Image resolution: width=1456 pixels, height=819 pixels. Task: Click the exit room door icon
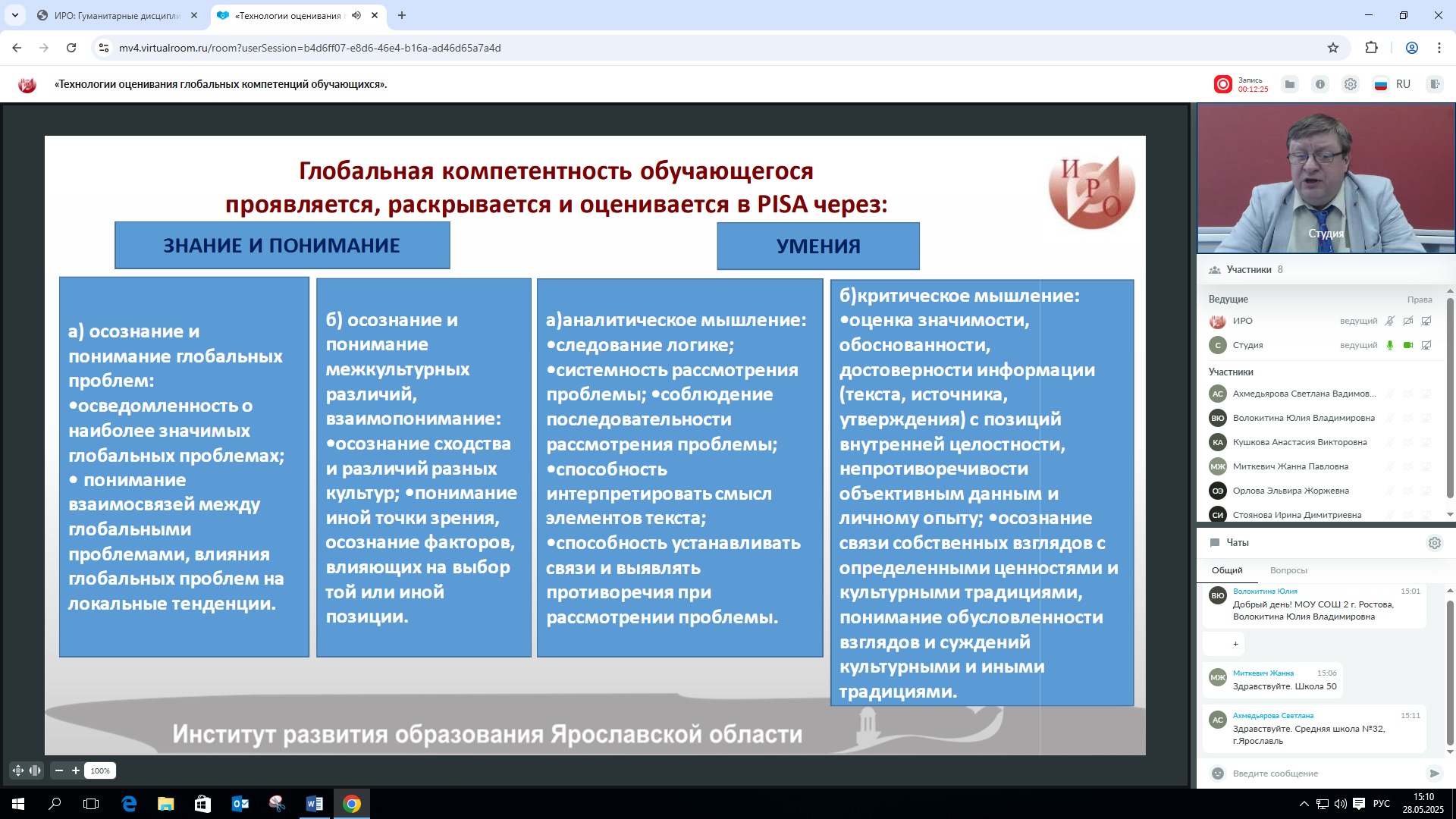click(x=1434, y=84)
